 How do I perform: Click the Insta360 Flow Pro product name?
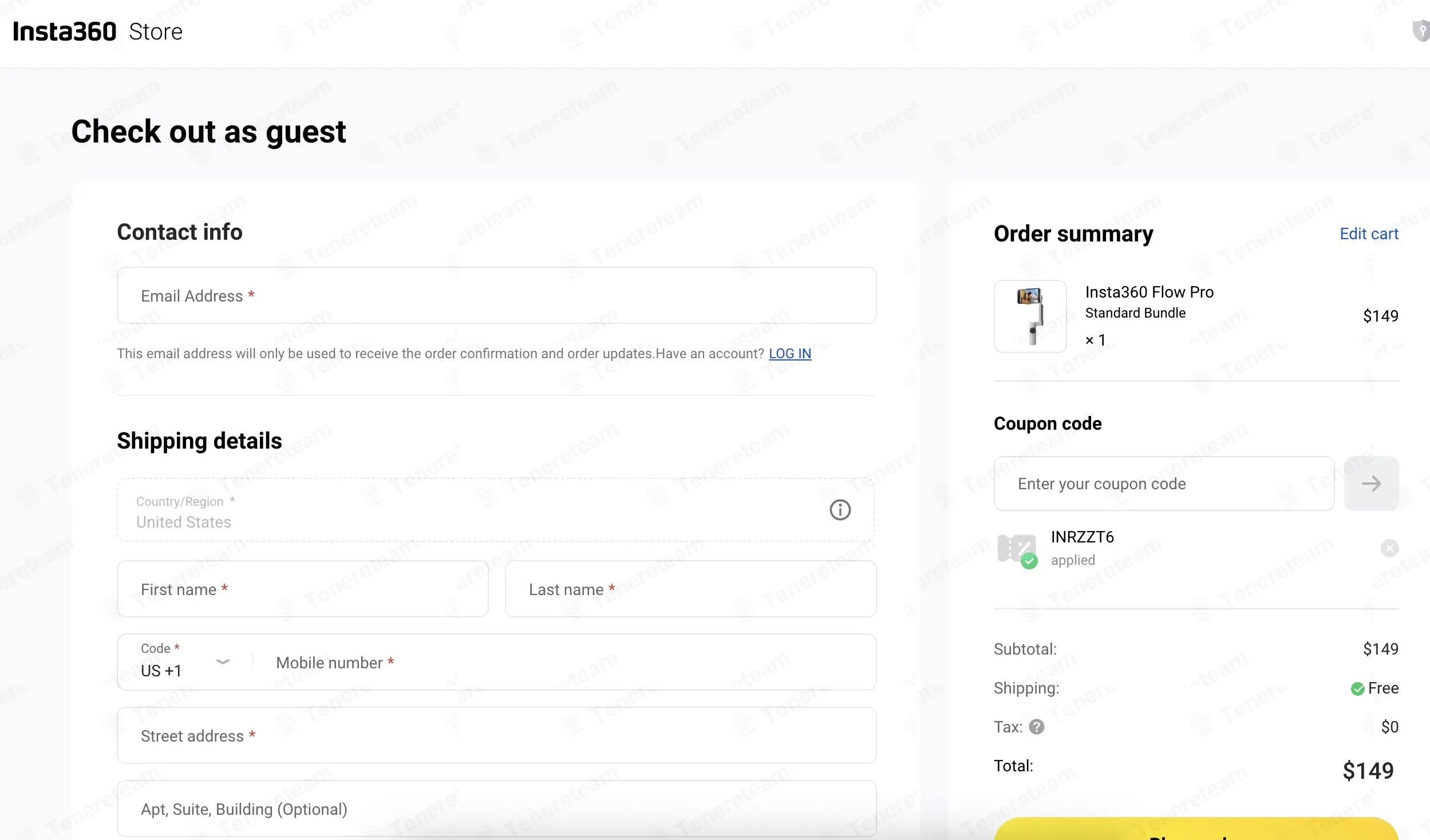pos(1149,292)
